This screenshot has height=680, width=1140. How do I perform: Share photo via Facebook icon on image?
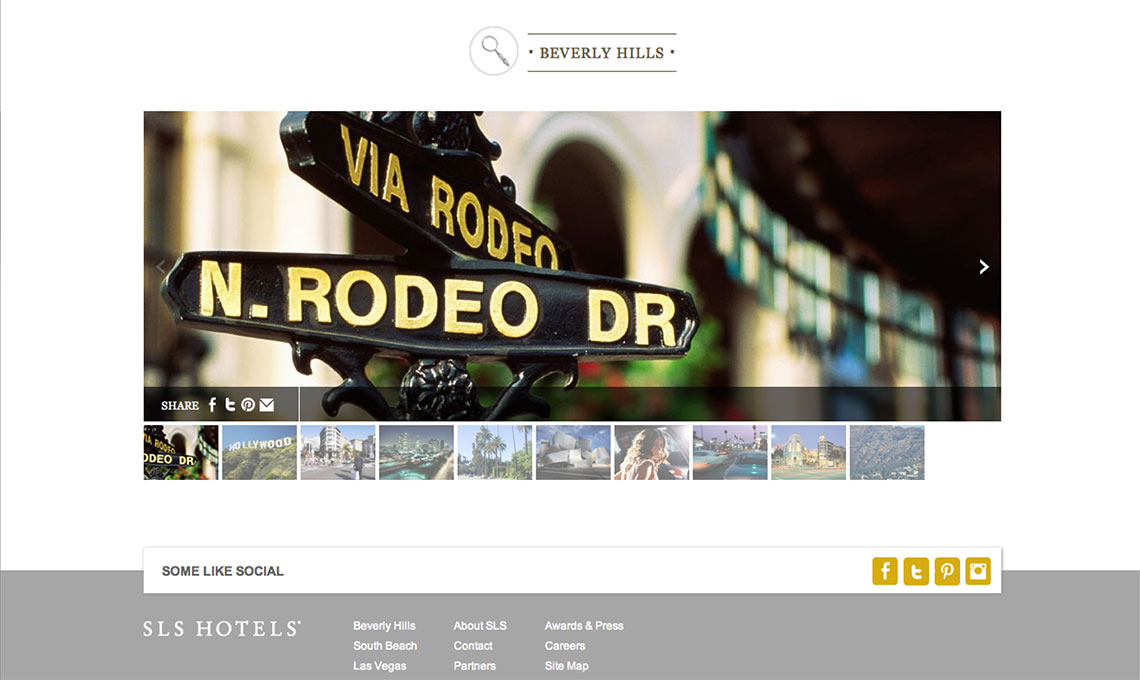(212, 405)
